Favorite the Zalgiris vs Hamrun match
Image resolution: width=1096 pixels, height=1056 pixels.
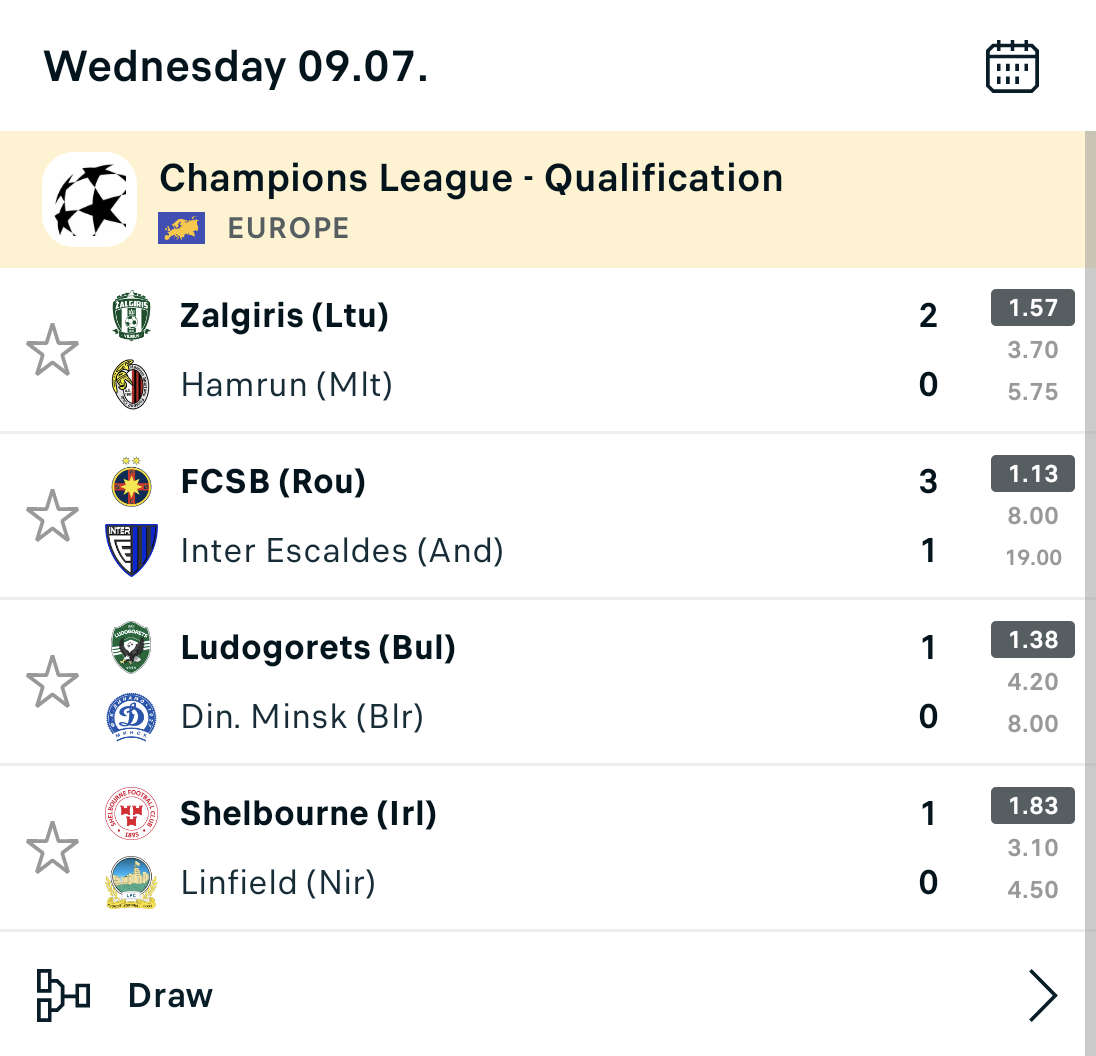(52, 350)
